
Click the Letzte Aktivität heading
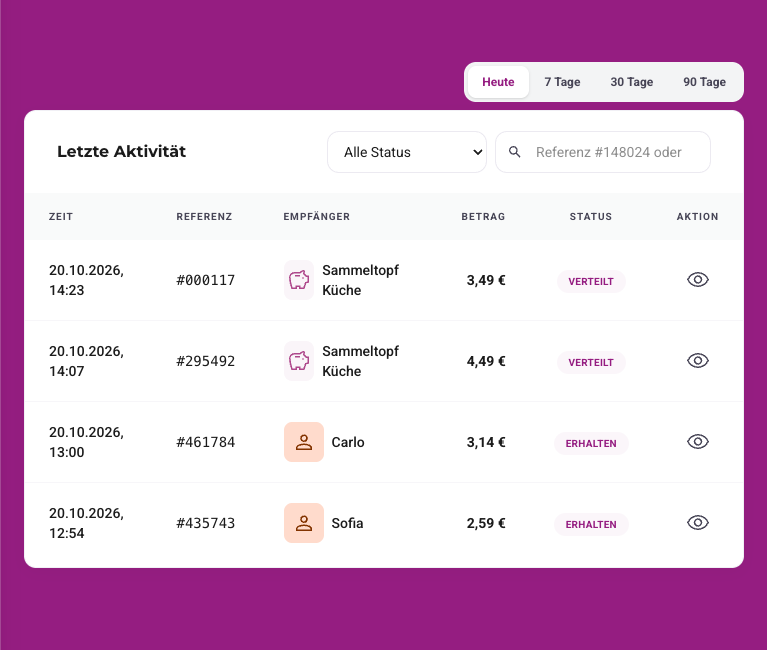point(121,152)
